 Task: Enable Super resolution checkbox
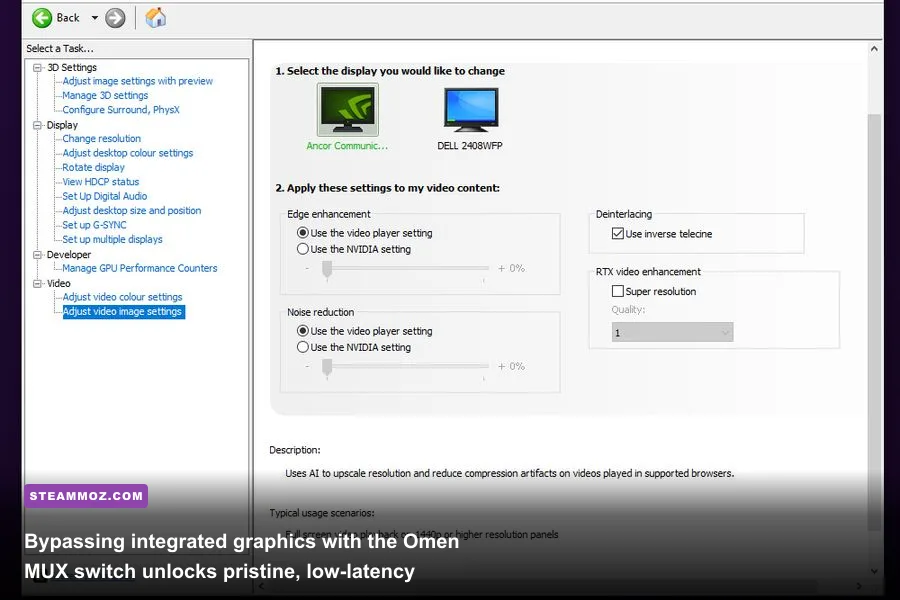(618, 291)
